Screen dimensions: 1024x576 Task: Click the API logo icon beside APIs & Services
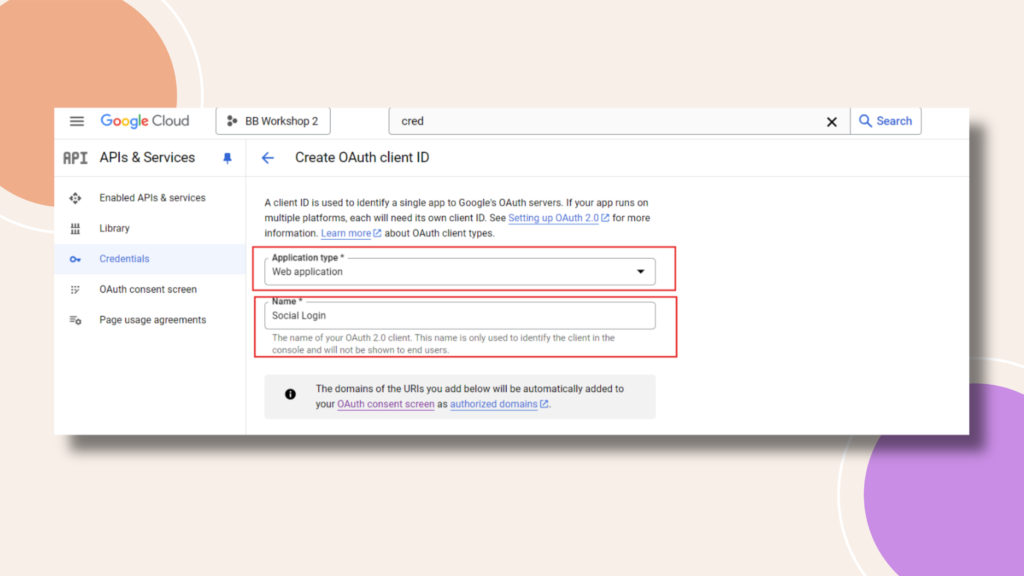point(75,158)
